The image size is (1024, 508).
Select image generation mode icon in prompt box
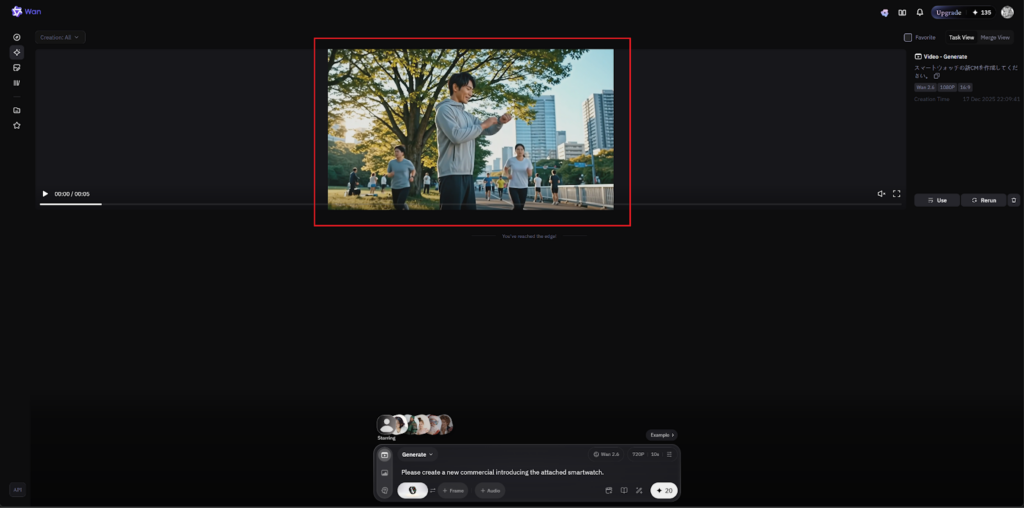click(384, 472)
